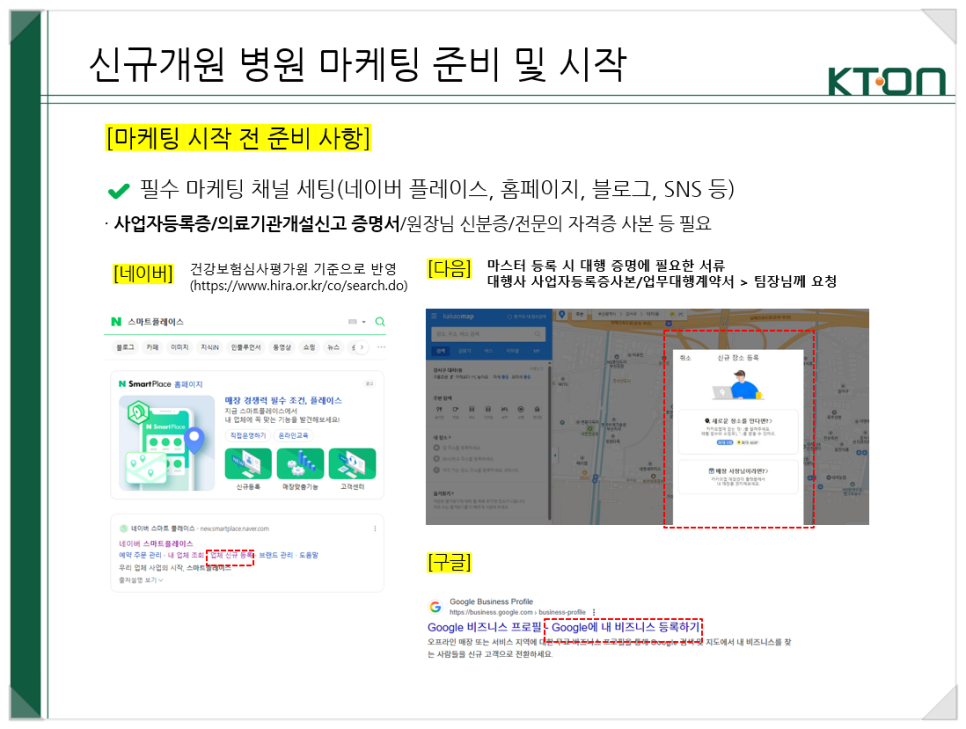Click 'Google에 내 비즈니스 등록하기' link
This screenshot has height=729, width=966.
coord(626,627)
